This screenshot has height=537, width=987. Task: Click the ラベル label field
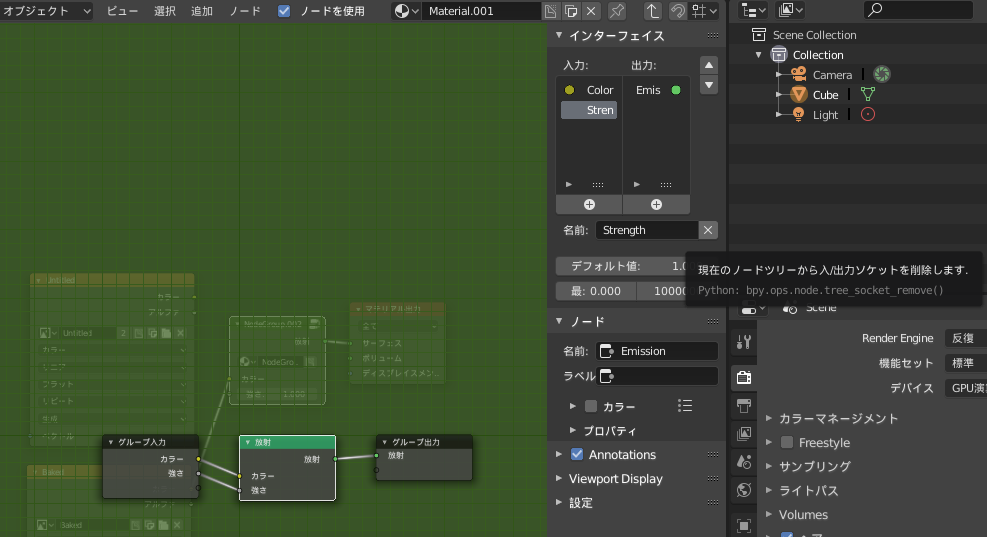pos(657,376)
